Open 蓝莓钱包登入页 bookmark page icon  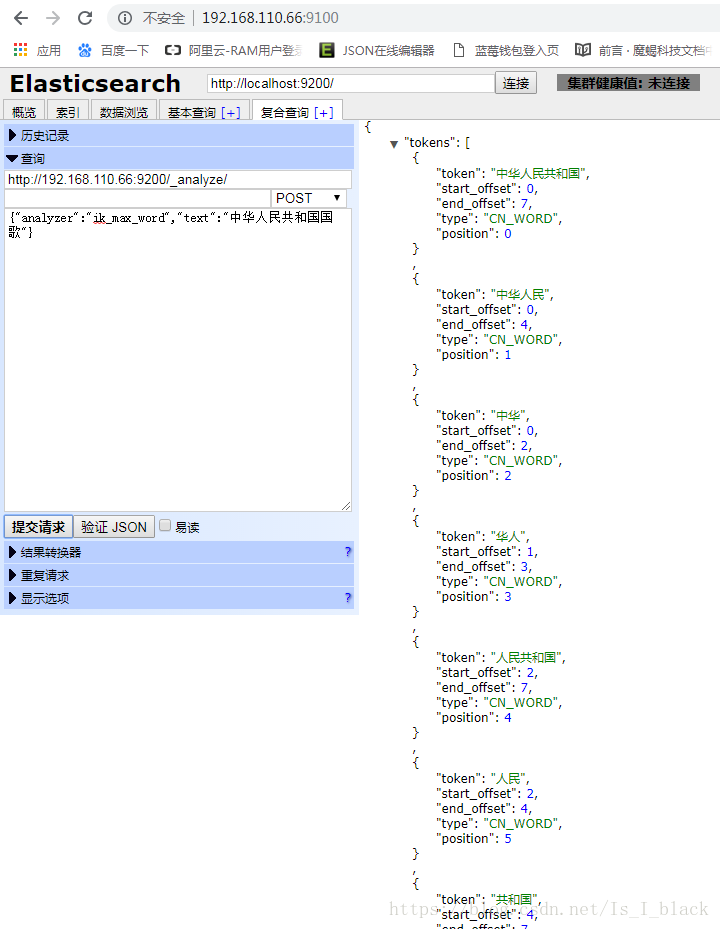coord(459,50)
